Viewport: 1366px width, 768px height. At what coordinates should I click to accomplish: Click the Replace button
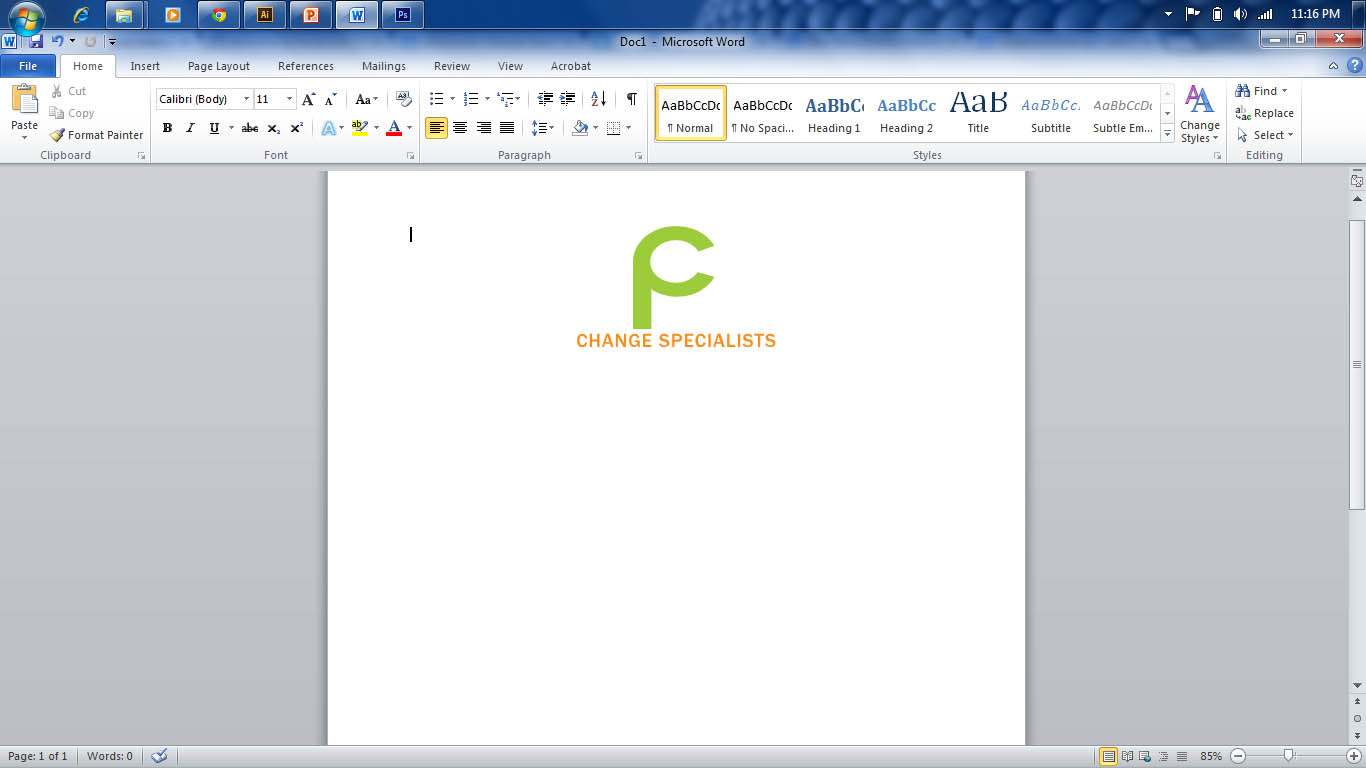1265,113
